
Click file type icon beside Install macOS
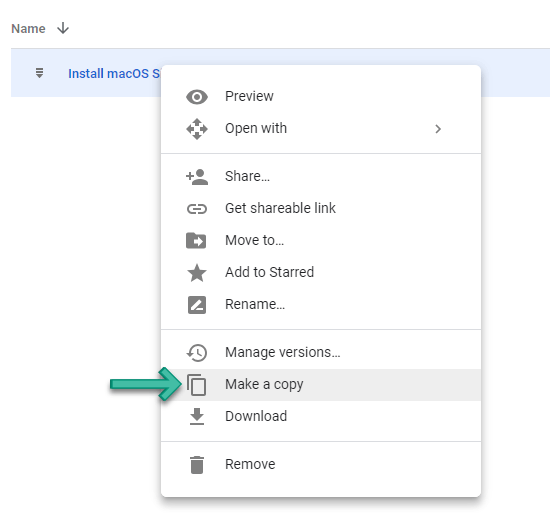(40, 73)
